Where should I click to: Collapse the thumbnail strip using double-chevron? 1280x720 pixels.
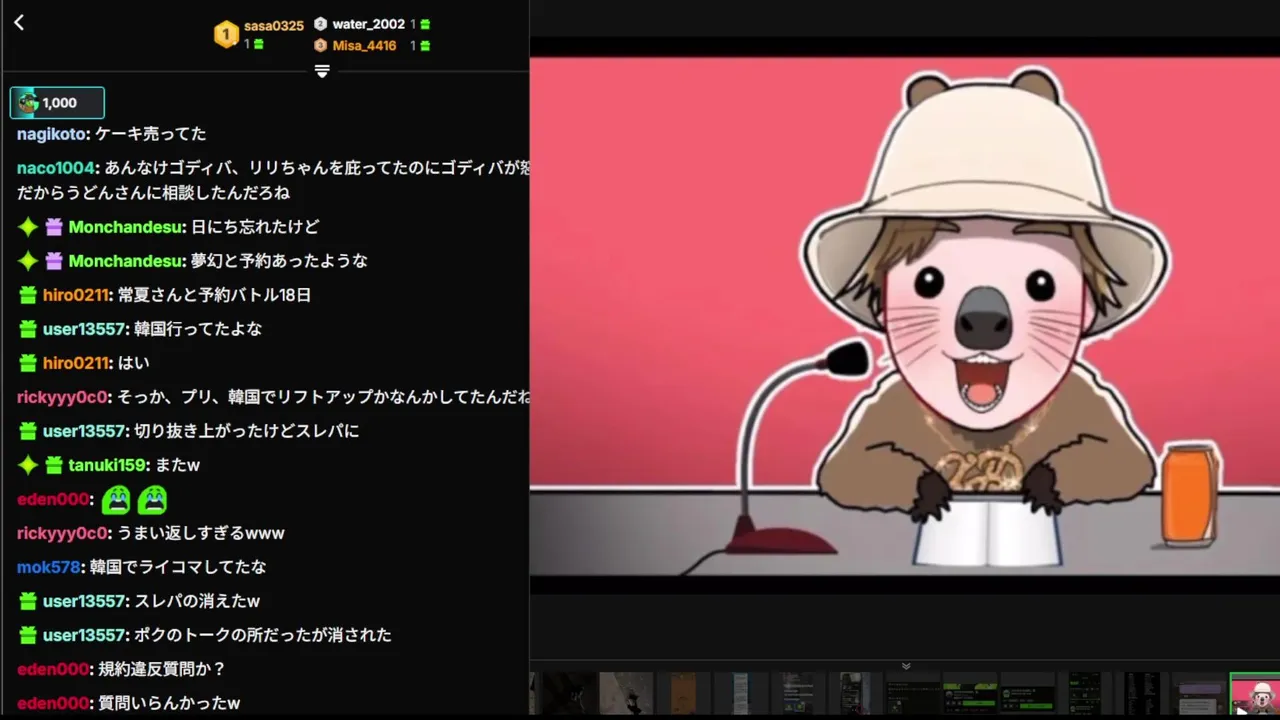click(x=906, y=666)
